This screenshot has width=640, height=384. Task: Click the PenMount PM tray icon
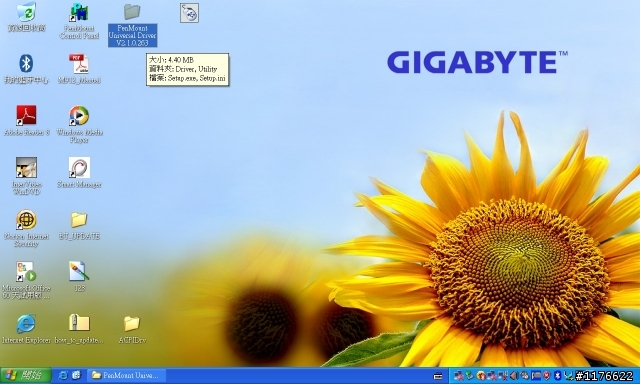click(x=536, y=375)
